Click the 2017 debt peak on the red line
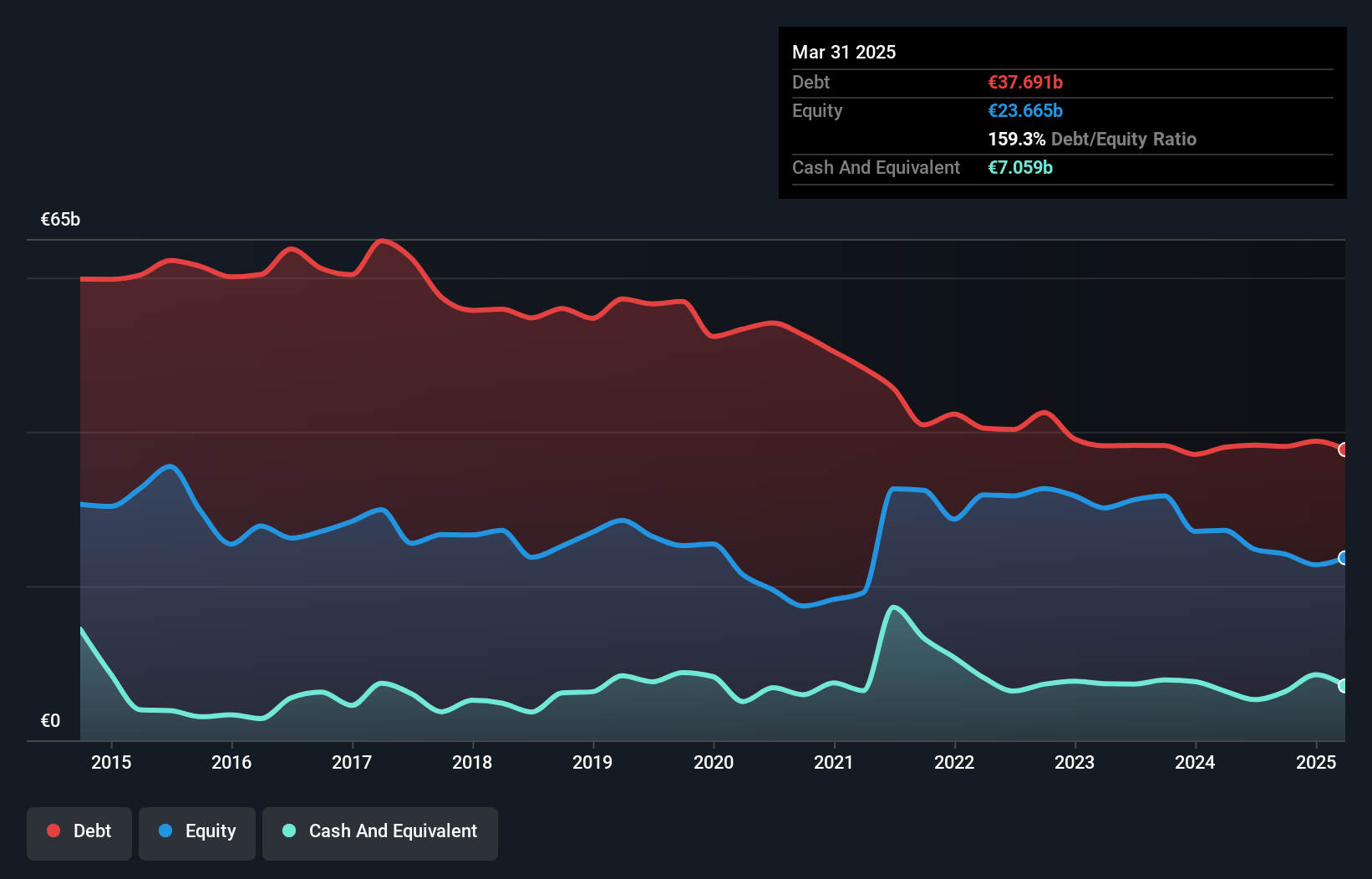This screenshot has height=879, width=1372. (383, 241)
